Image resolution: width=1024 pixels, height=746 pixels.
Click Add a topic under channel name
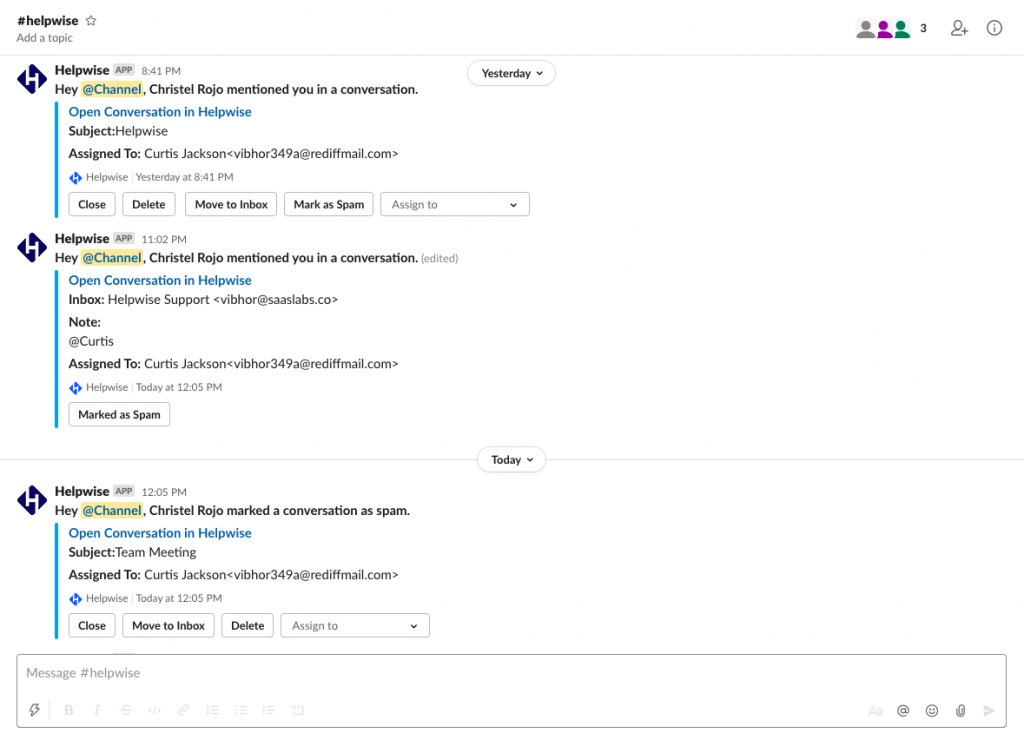point(45,38)
